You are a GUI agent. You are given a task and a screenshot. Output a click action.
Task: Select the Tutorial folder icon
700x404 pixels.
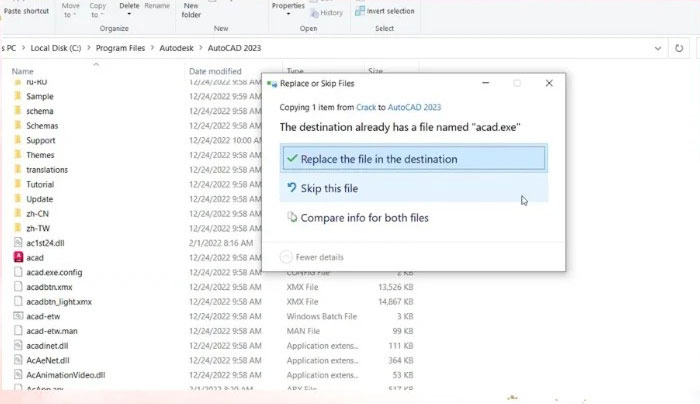pos(18,184)
